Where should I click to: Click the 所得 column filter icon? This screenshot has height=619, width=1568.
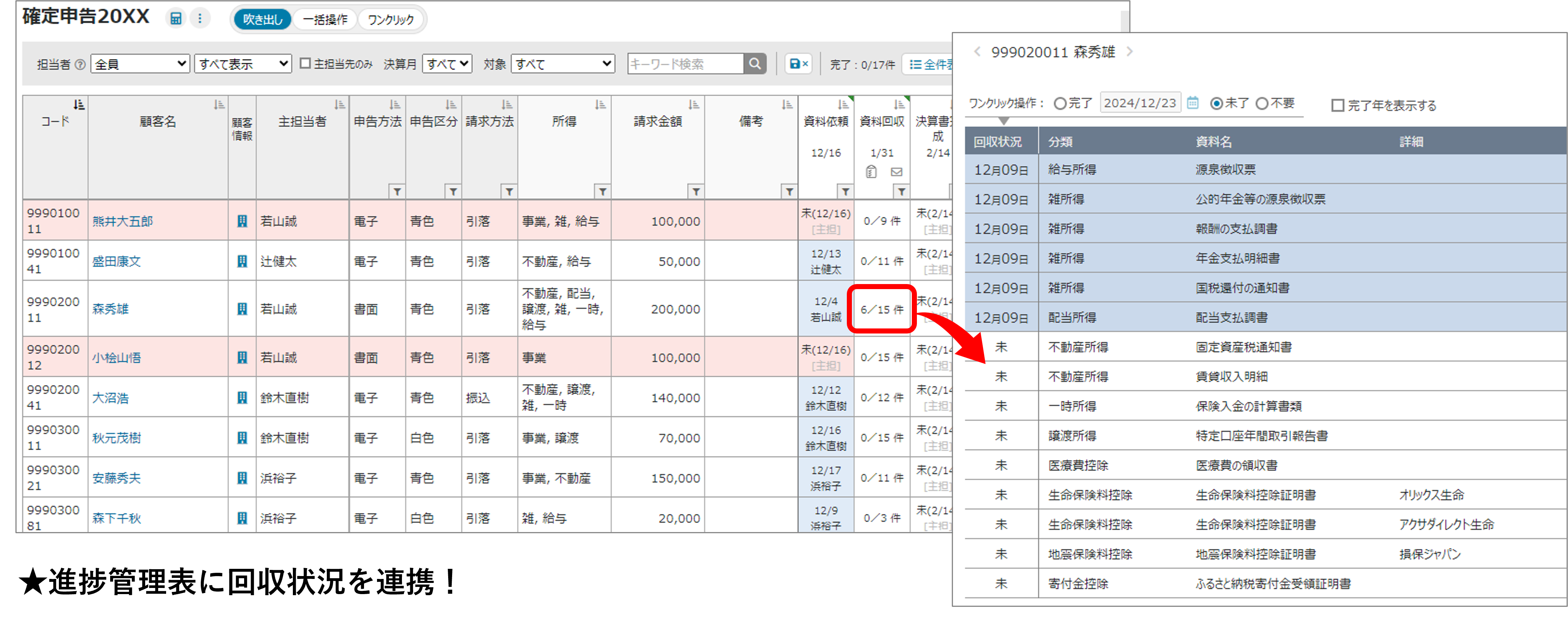pyautogui.click(x=602, y=192)
